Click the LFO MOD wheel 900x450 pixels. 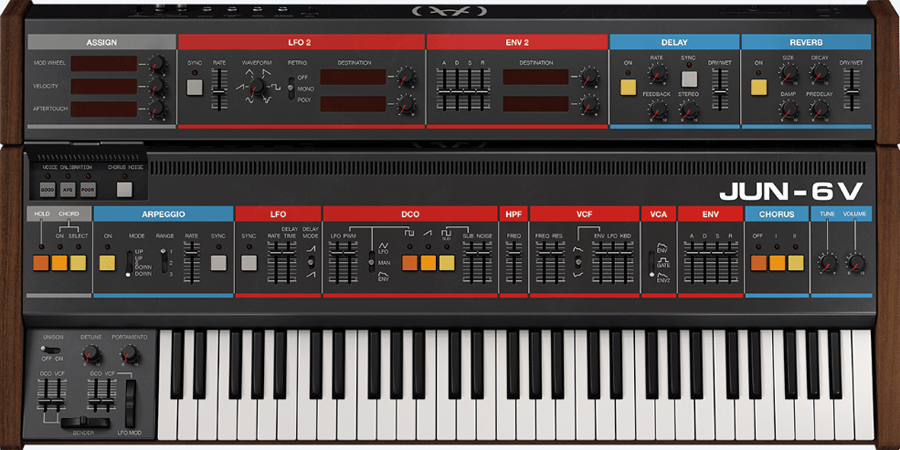click(x=131, y=404)
